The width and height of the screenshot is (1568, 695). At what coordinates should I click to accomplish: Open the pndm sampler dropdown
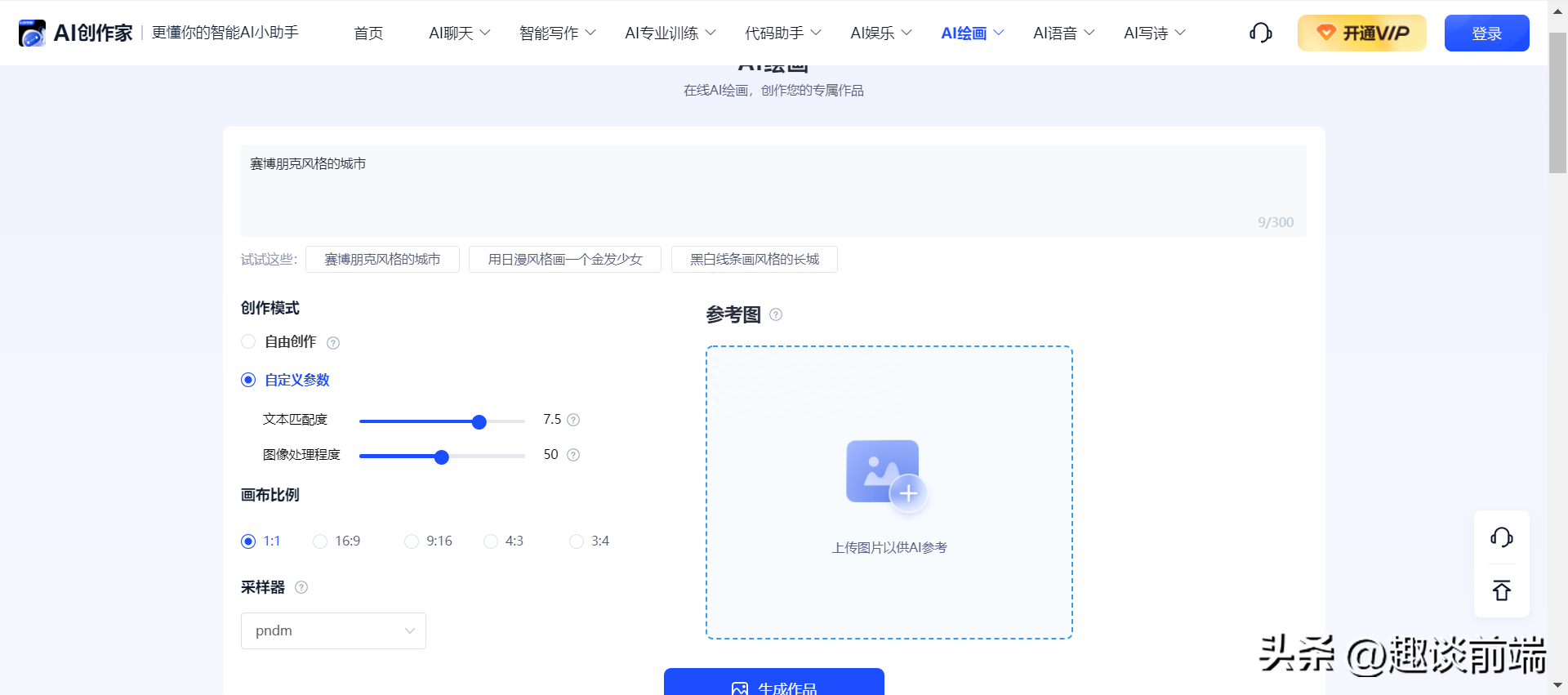coord(333,630)
